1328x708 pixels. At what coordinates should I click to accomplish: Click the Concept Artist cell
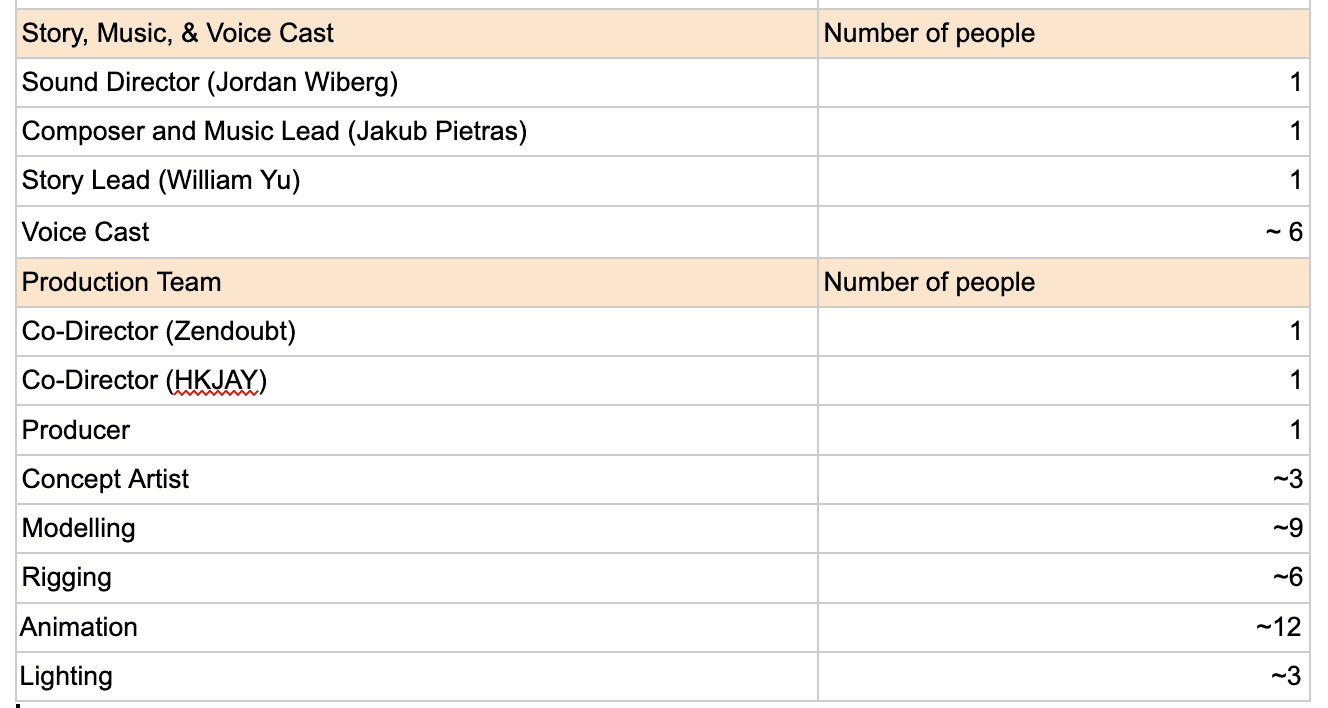[x=105, y=479]
